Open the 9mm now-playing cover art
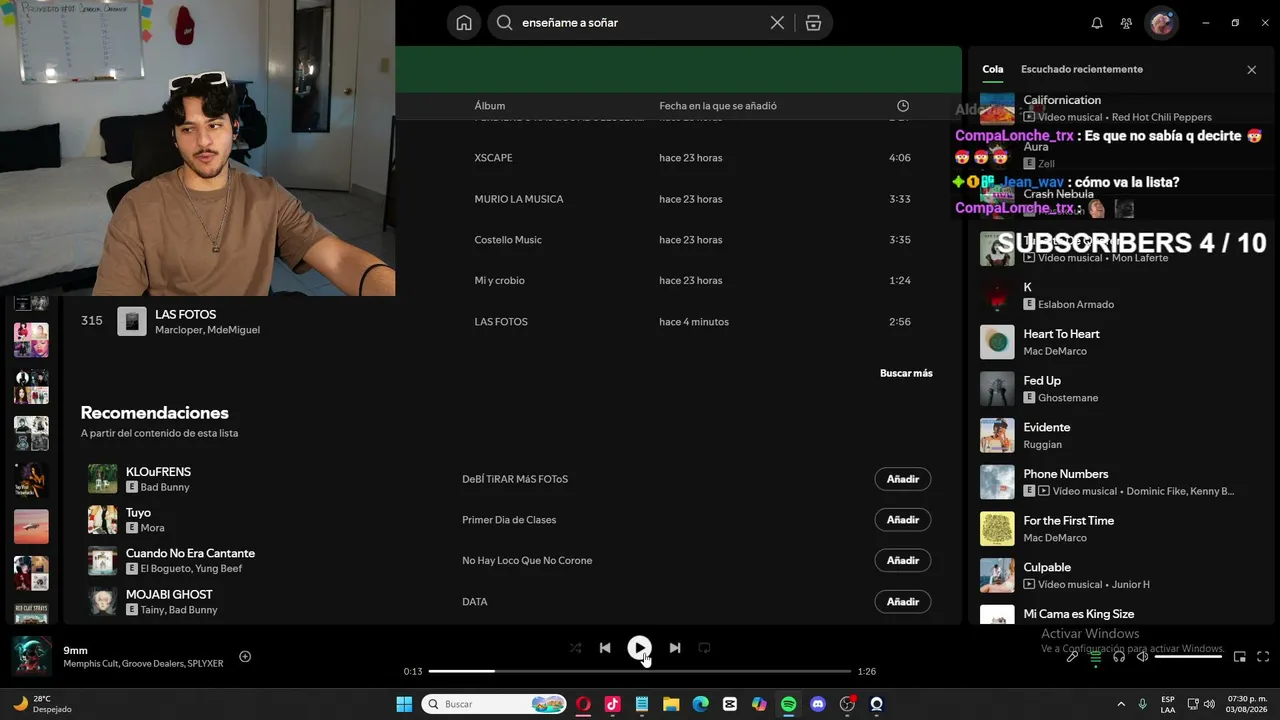 [x=32, y=656]
